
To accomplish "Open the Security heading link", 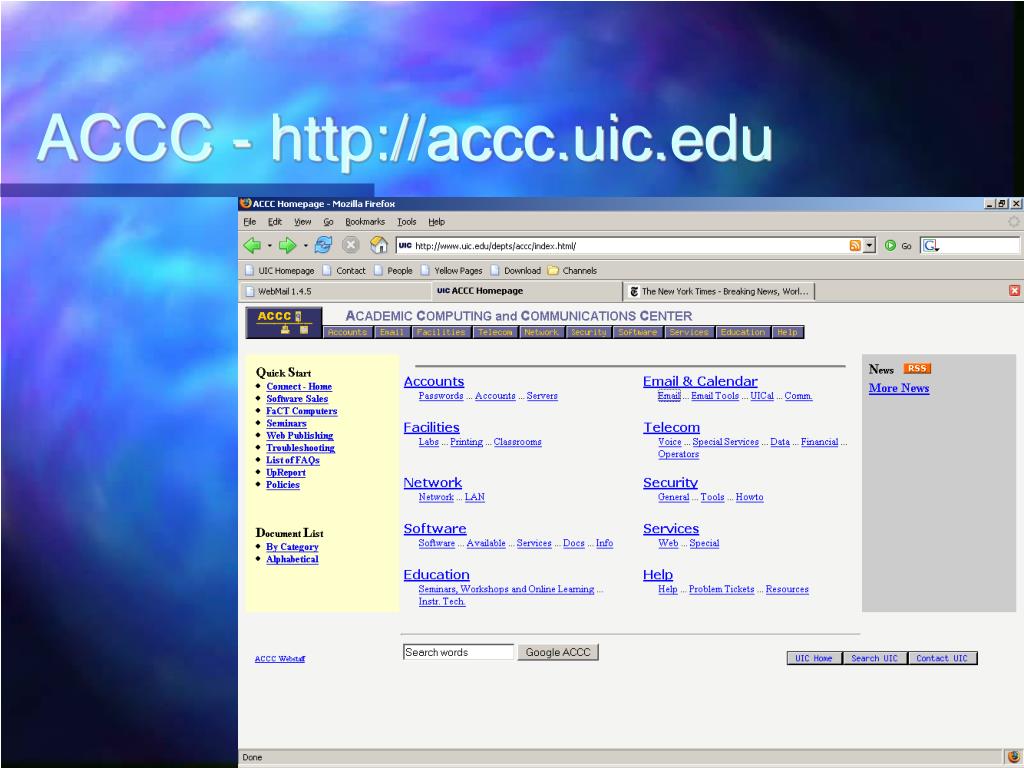I will pos(670,483).
